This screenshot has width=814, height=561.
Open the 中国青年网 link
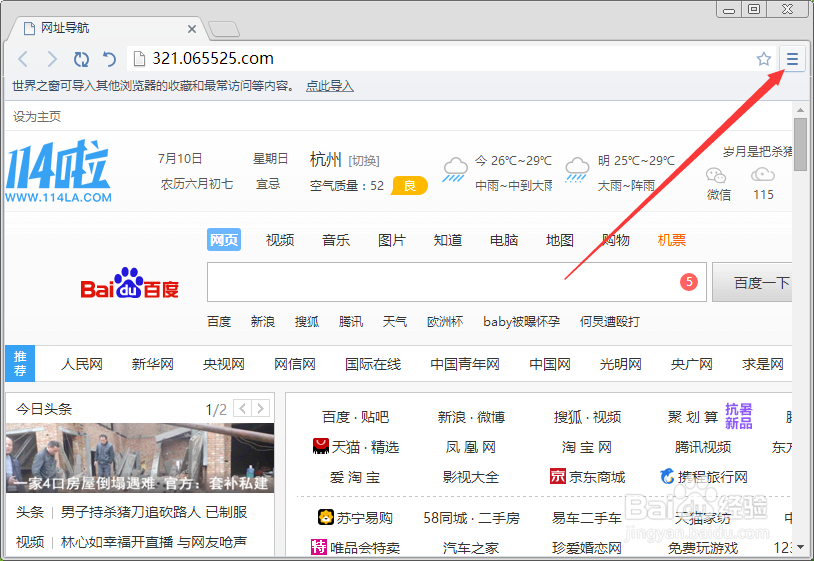pos(465,364)
